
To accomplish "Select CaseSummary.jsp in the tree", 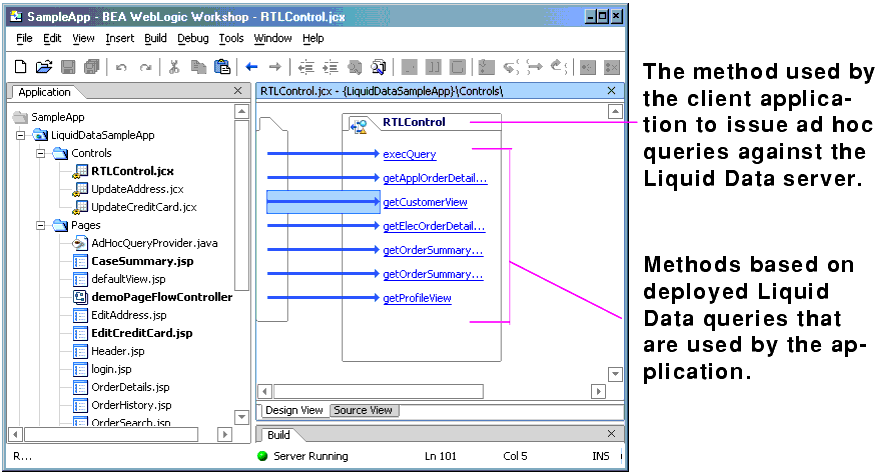I will (x=142, y=262).
